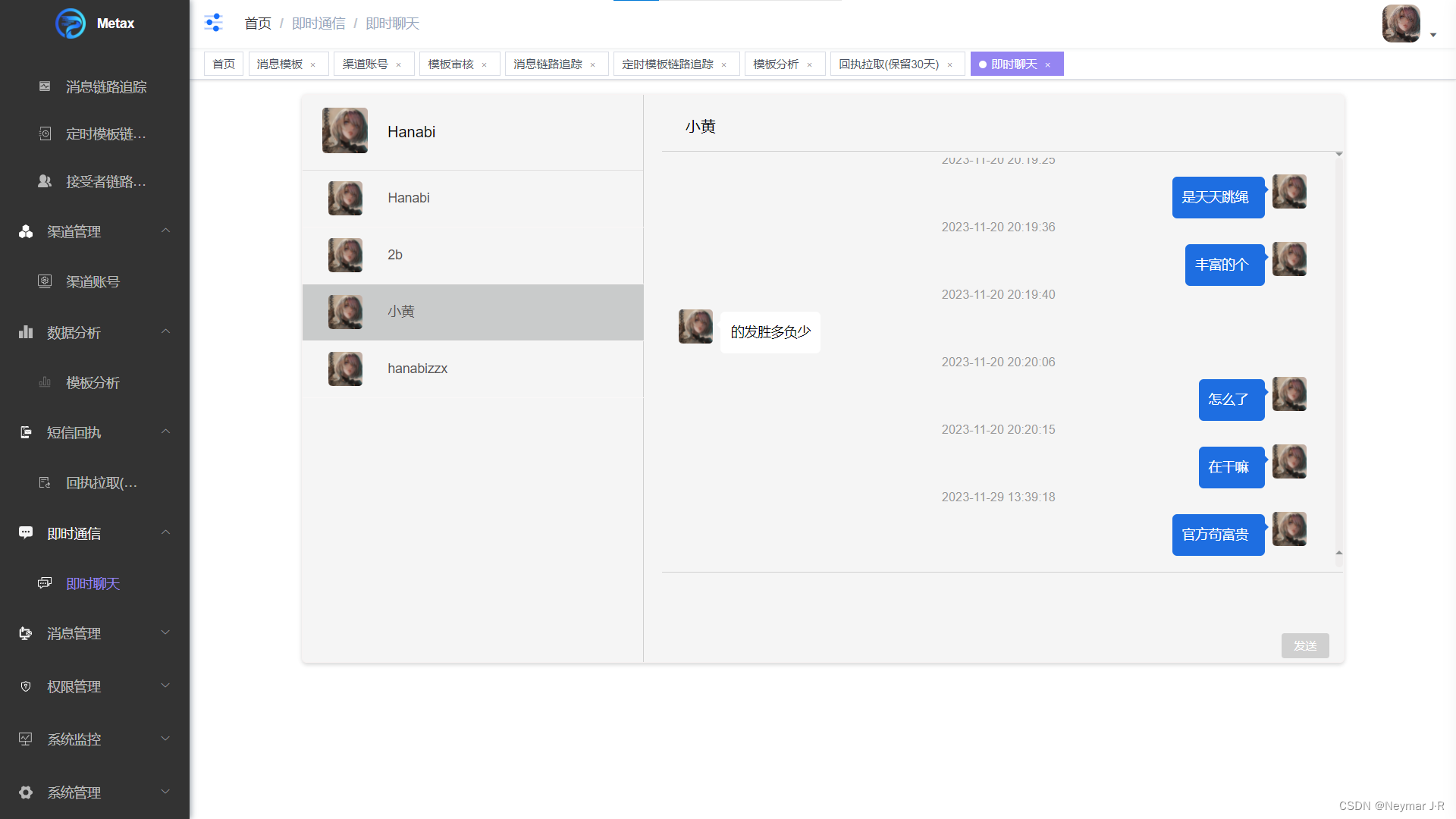Image resolution: width=1456 pixels, height=819 pixels.
Task: Click the 即时聊天 chat icon in sidebar
Action: coord(45,583)
